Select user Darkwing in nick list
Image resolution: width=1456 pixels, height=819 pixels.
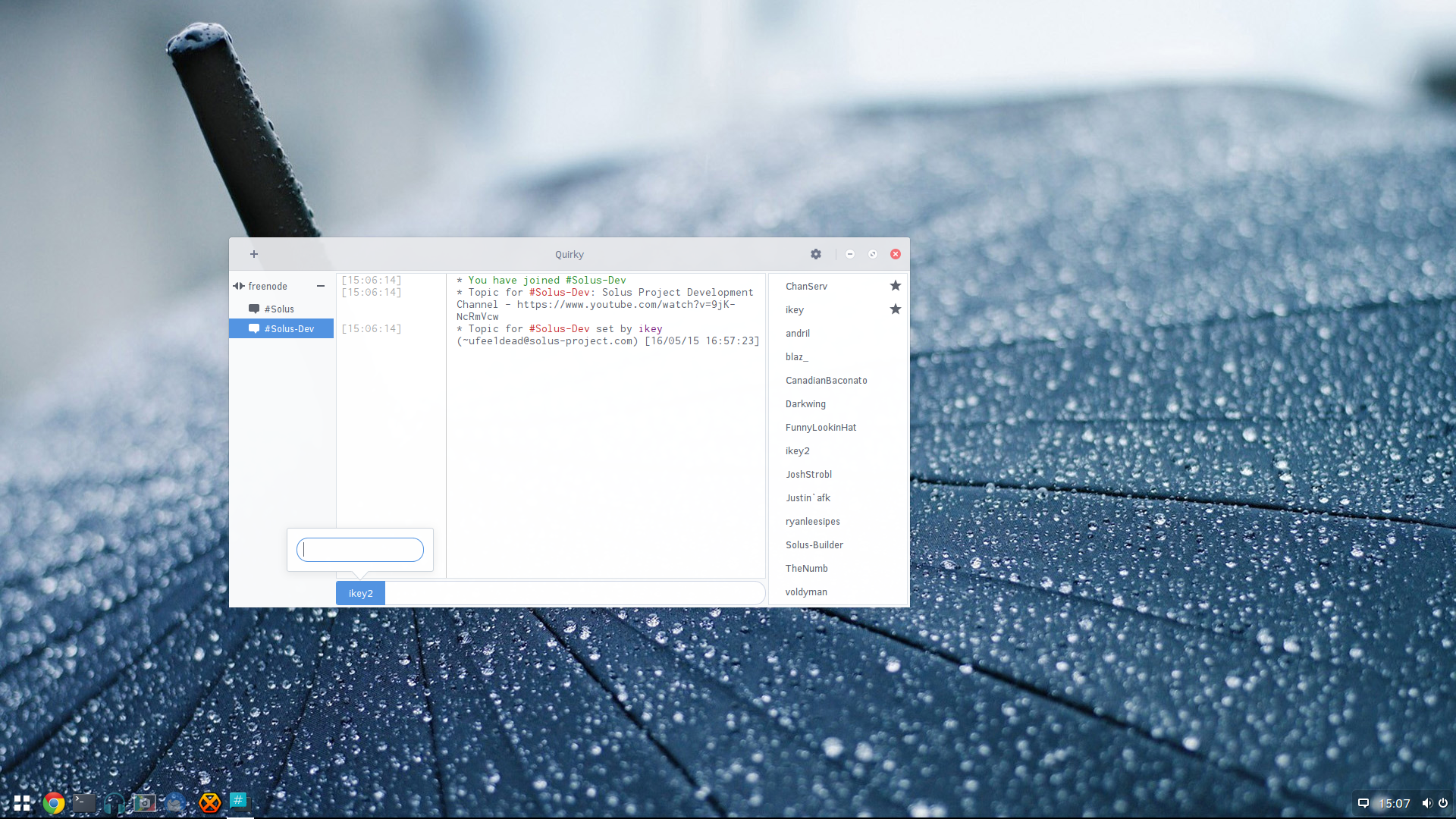tap(839, 403)
